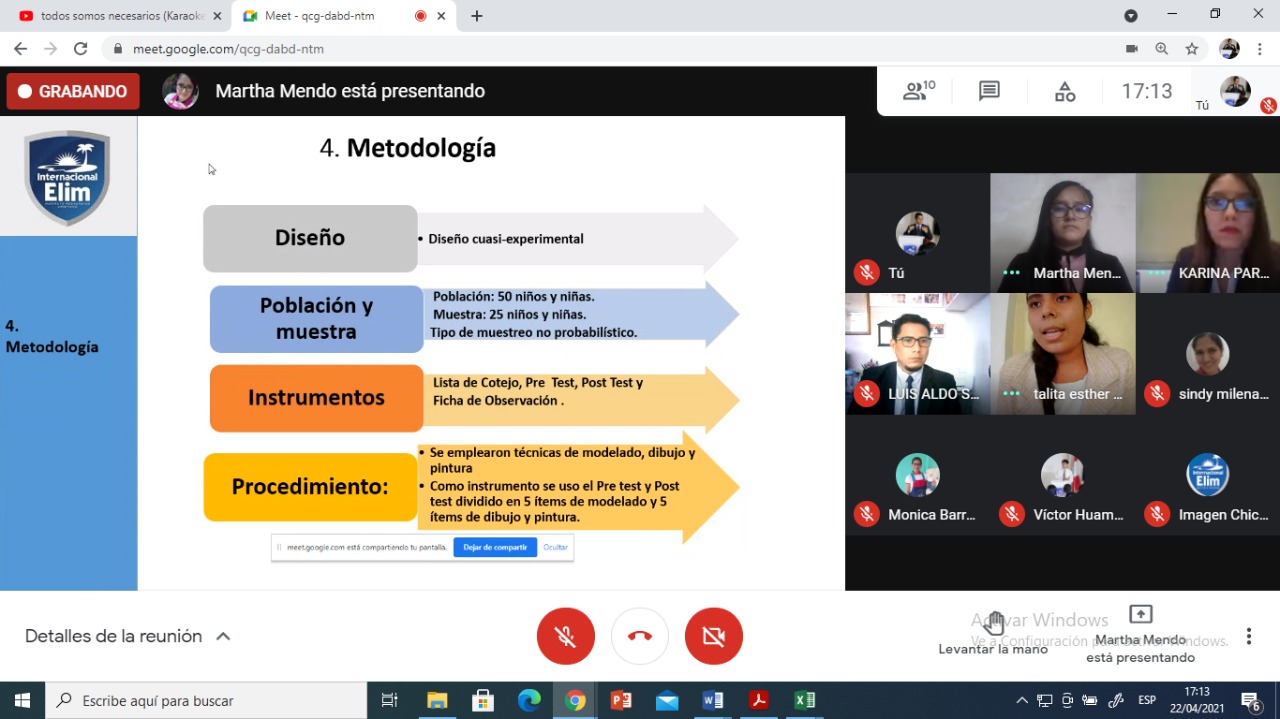Open Microsoft Edge from taskbar
The height and width of the screenshot is (719, 1280).
529,700
